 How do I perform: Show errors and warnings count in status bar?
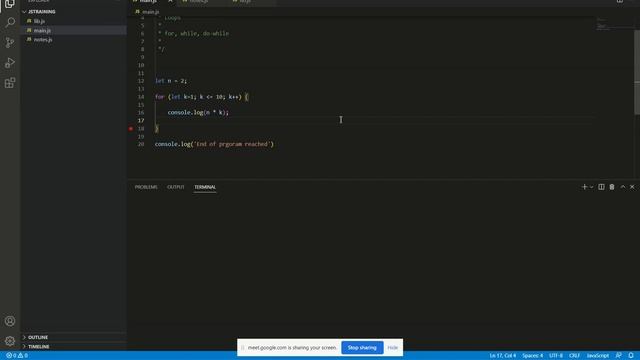click(17, 356)
